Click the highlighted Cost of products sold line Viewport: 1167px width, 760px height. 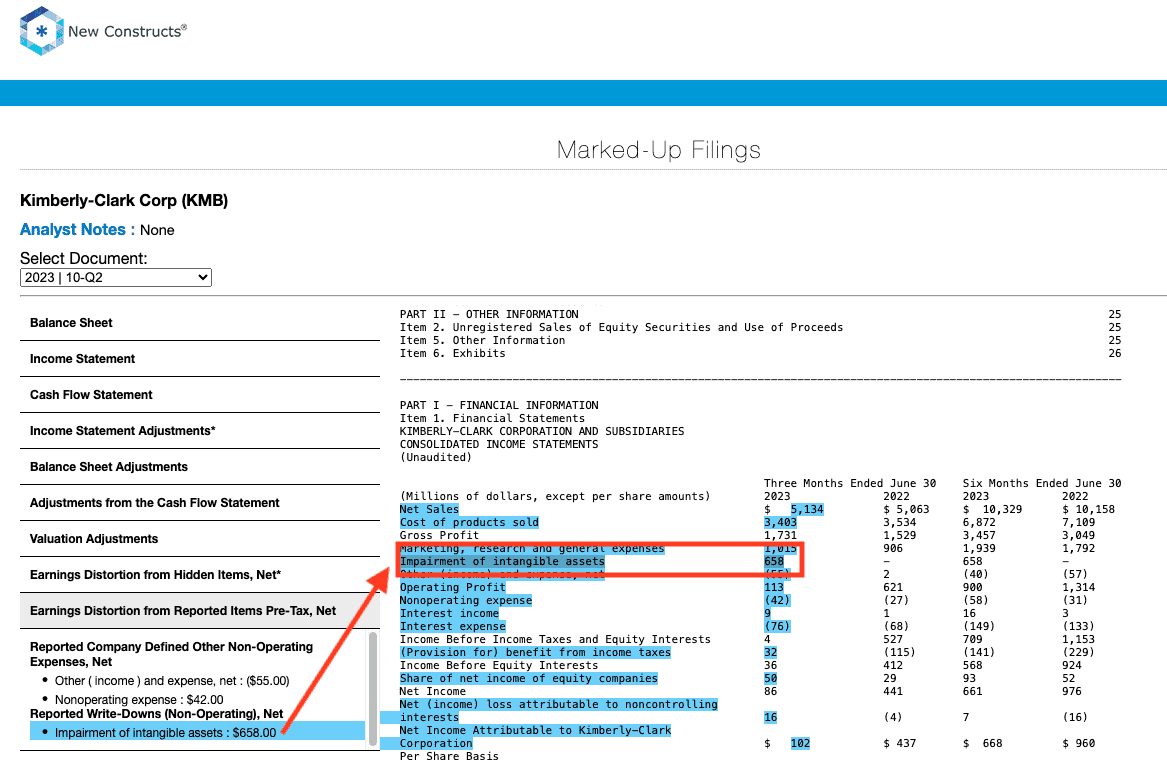pos(469,523)
